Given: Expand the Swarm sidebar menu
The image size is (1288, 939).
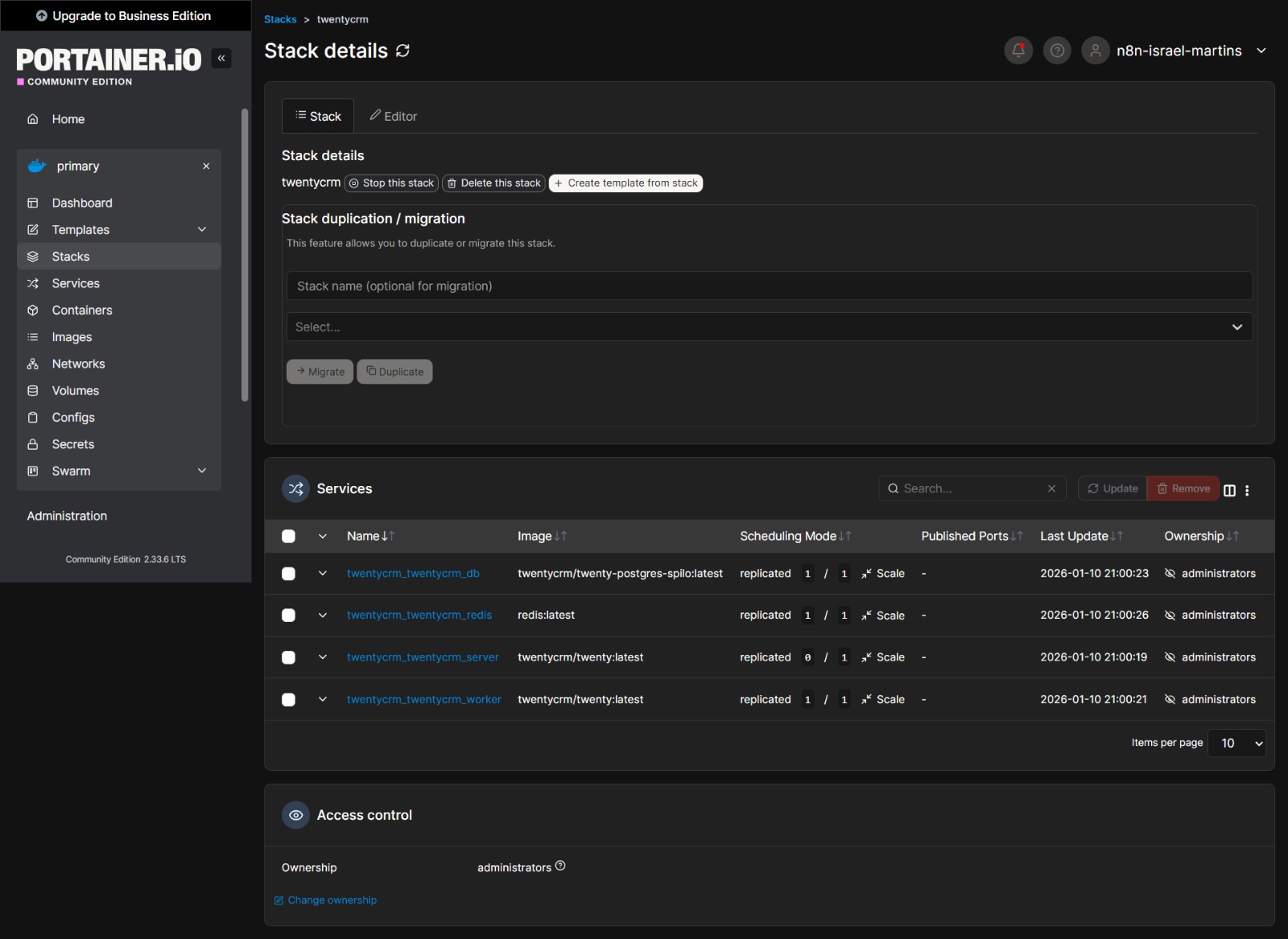Looking at the screenshot, I should [x=202, y=472].
